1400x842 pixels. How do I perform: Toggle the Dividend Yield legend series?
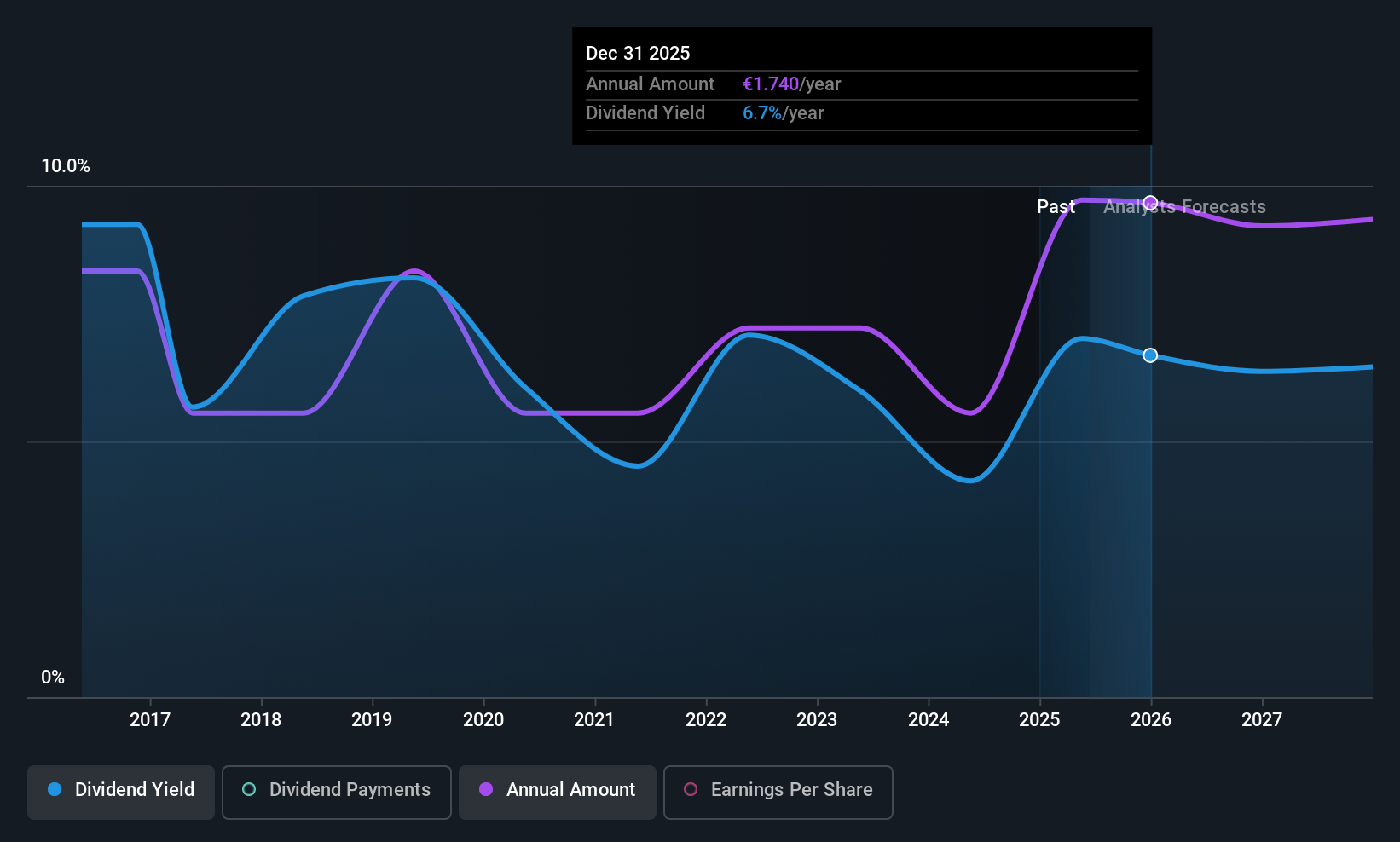(x=121, y=793)
